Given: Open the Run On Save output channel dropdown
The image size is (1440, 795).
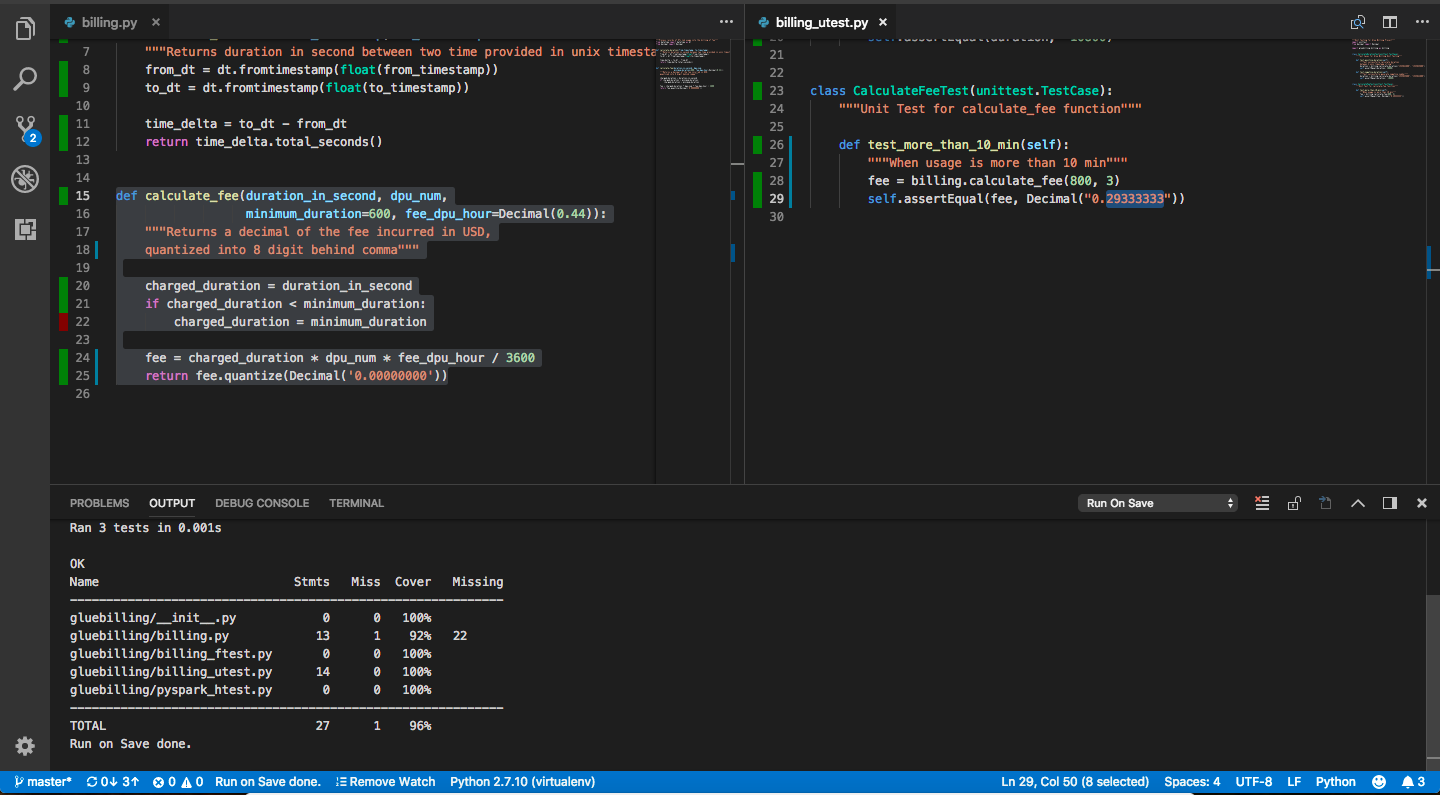Looking at the screenshot, I should coord(1158,503).
